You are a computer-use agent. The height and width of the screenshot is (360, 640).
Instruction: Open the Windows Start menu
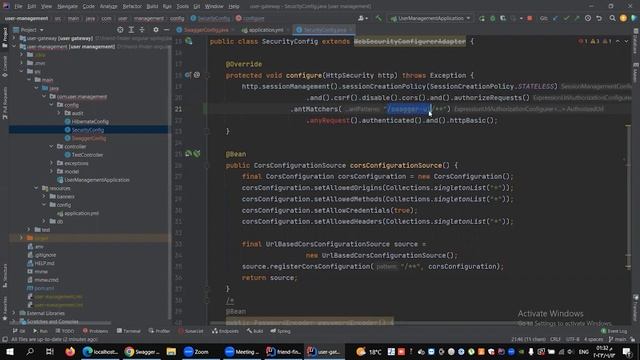coord(10,351)
